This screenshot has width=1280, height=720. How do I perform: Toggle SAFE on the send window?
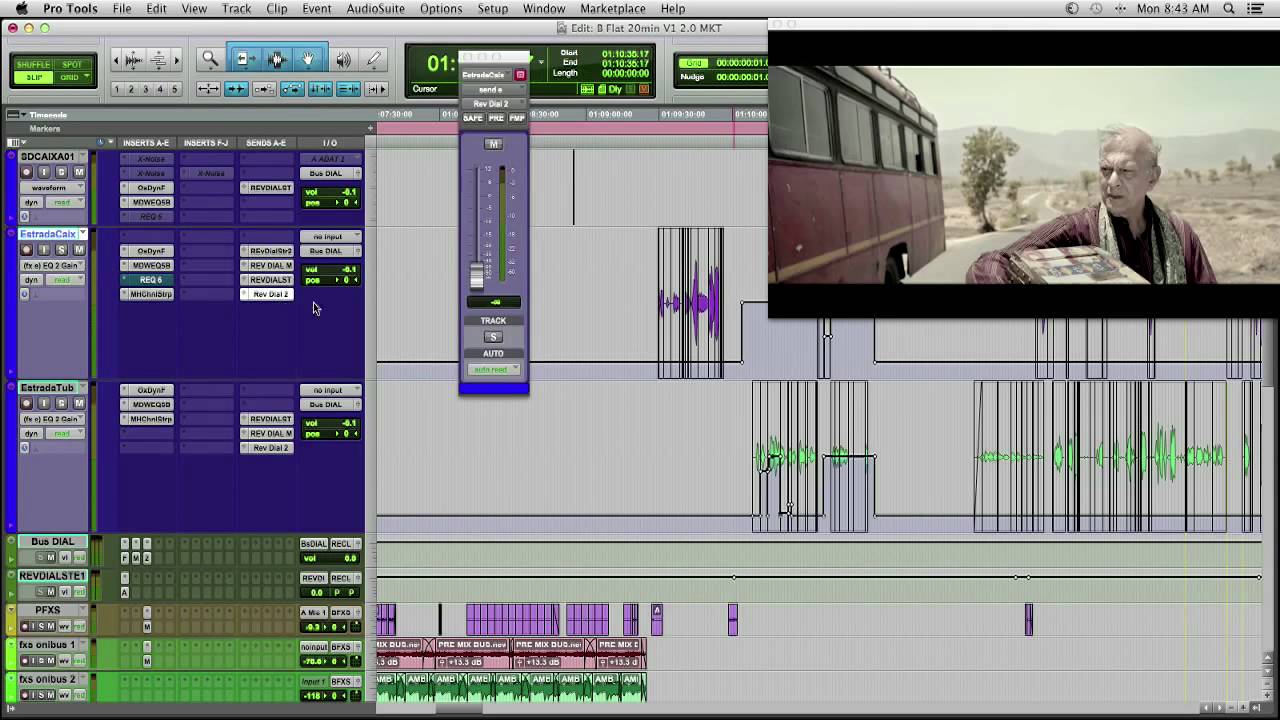coord(473,118)
